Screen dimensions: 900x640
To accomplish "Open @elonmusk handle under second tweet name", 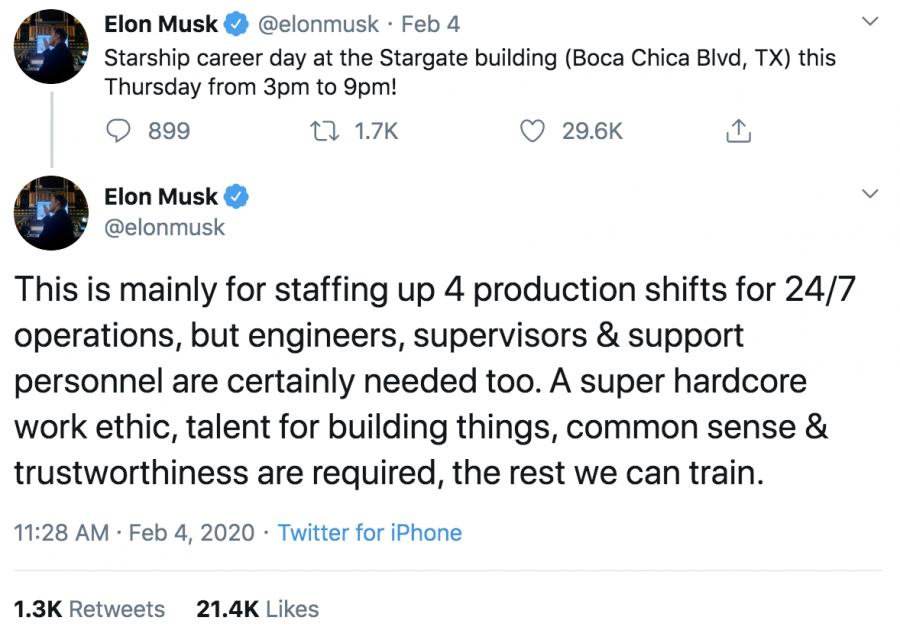I will coord(164,227).
